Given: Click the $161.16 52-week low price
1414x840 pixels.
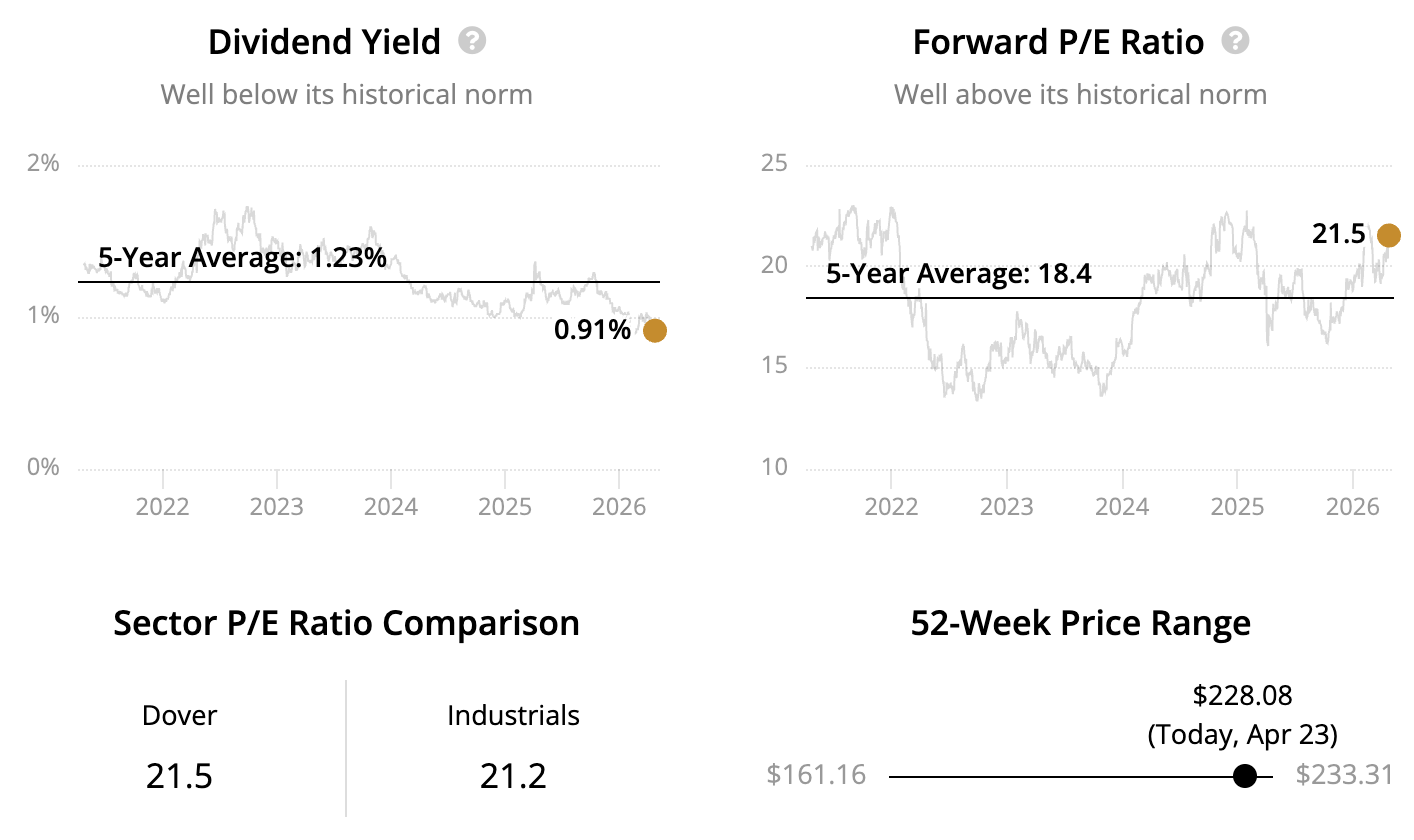Looking at the screenshot, I should point(816,775).
